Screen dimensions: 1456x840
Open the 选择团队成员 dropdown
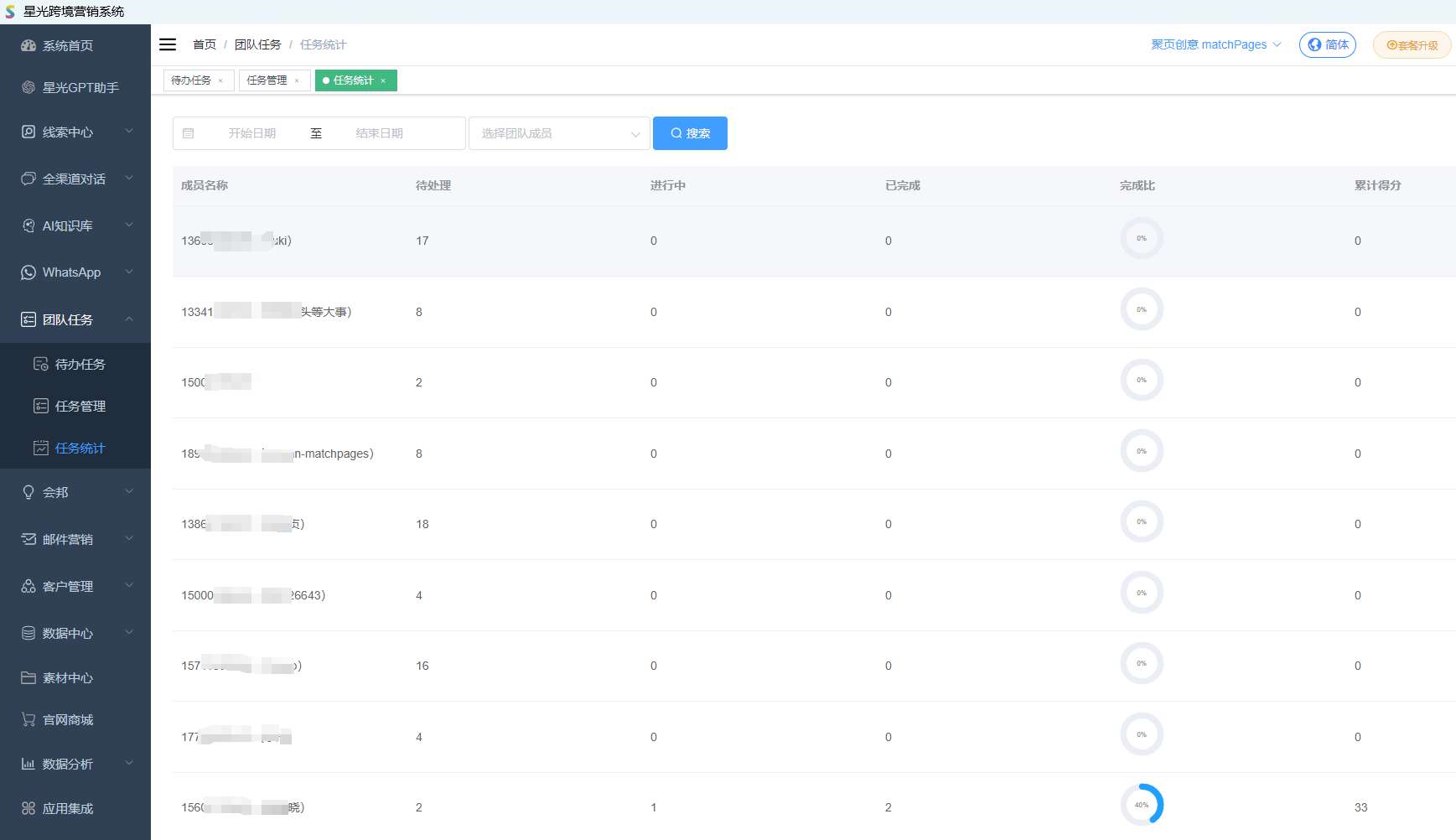coord(559,133)
